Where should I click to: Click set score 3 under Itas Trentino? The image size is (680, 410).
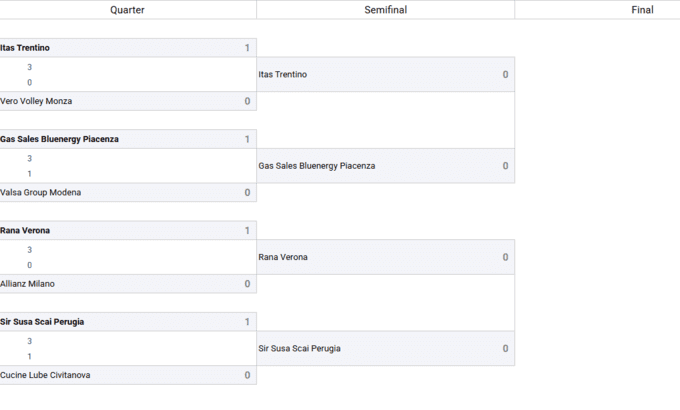pos(30,67)
